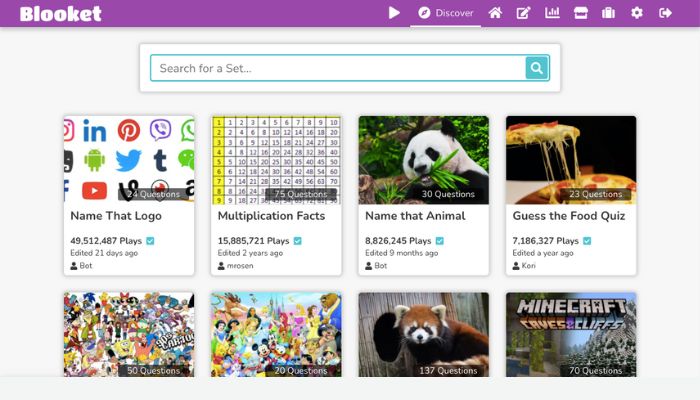Click the 75 Questions badge
700x400 pixels.
pos(300,194)
